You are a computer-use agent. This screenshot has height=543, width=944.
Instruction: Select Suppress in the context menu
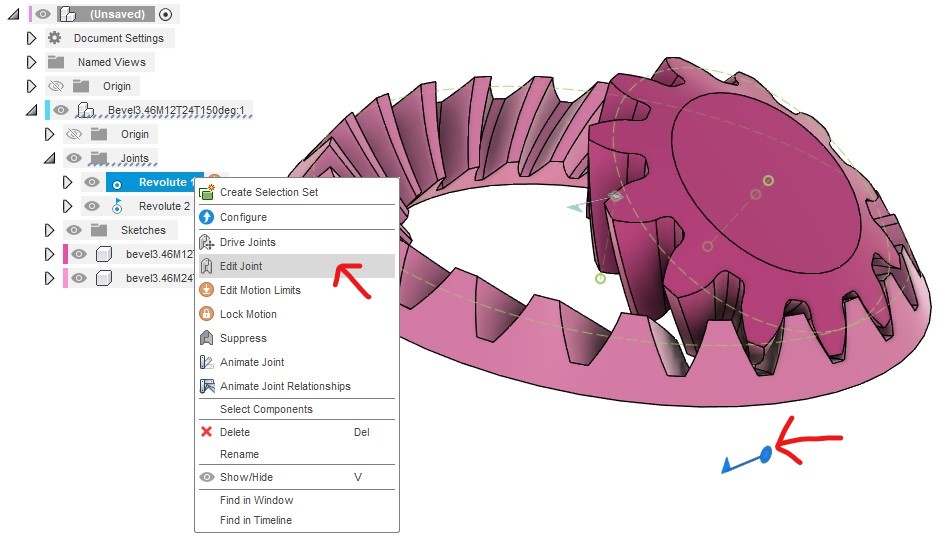[243, 338]
